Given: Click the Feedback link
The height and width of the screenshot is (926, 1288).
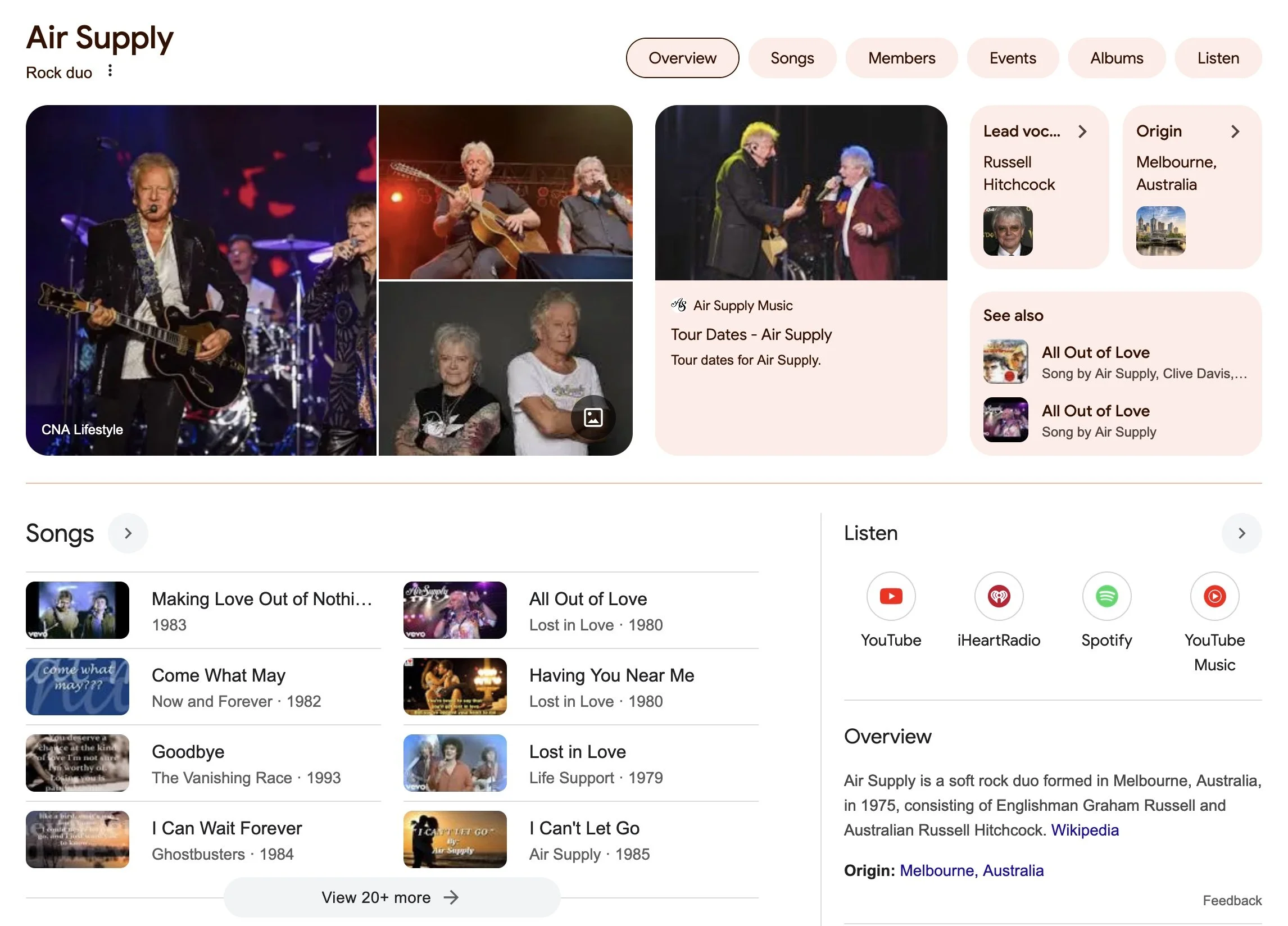Looking at the screenshot, I should pos(1232,901).
